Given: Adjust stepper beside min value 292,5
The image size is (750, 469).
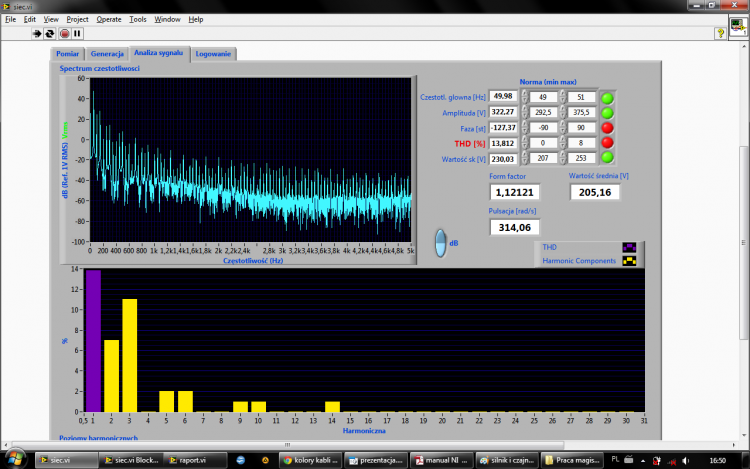Looking at the screenshot, I should (x=525, y=112).
